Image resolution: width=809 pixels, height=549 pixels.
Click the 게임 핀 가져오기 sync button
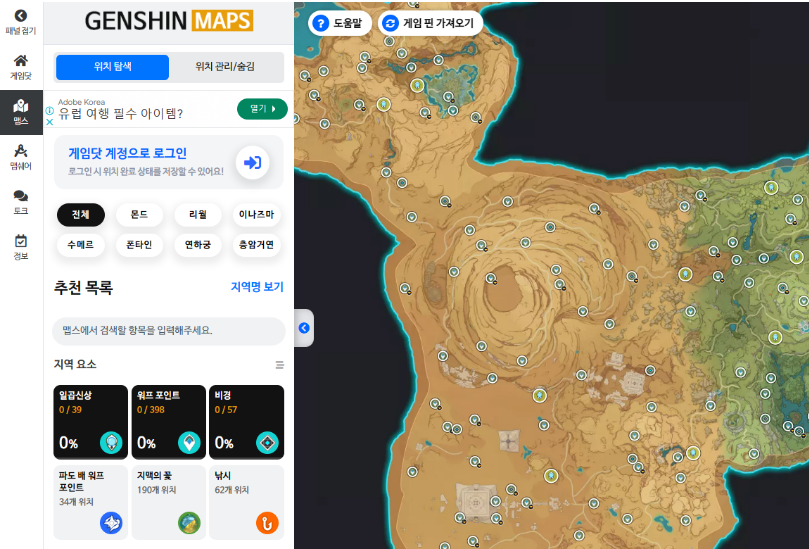[431, 23]
